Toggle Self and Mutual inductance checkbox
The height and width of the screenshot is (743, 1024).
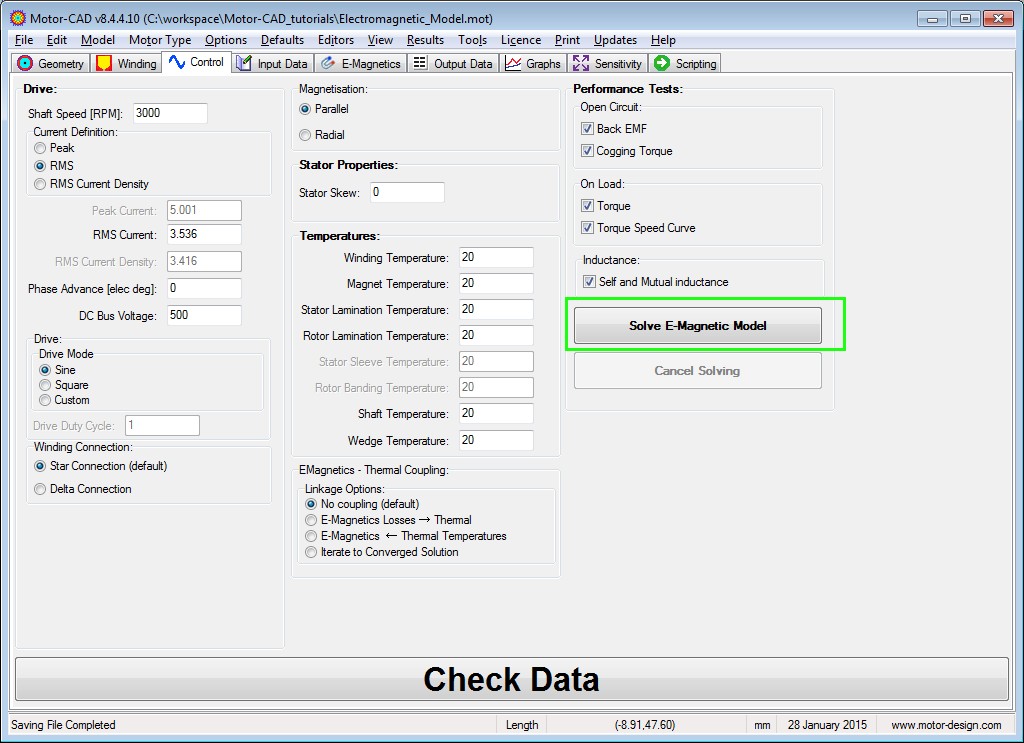(x=590, y=282)
